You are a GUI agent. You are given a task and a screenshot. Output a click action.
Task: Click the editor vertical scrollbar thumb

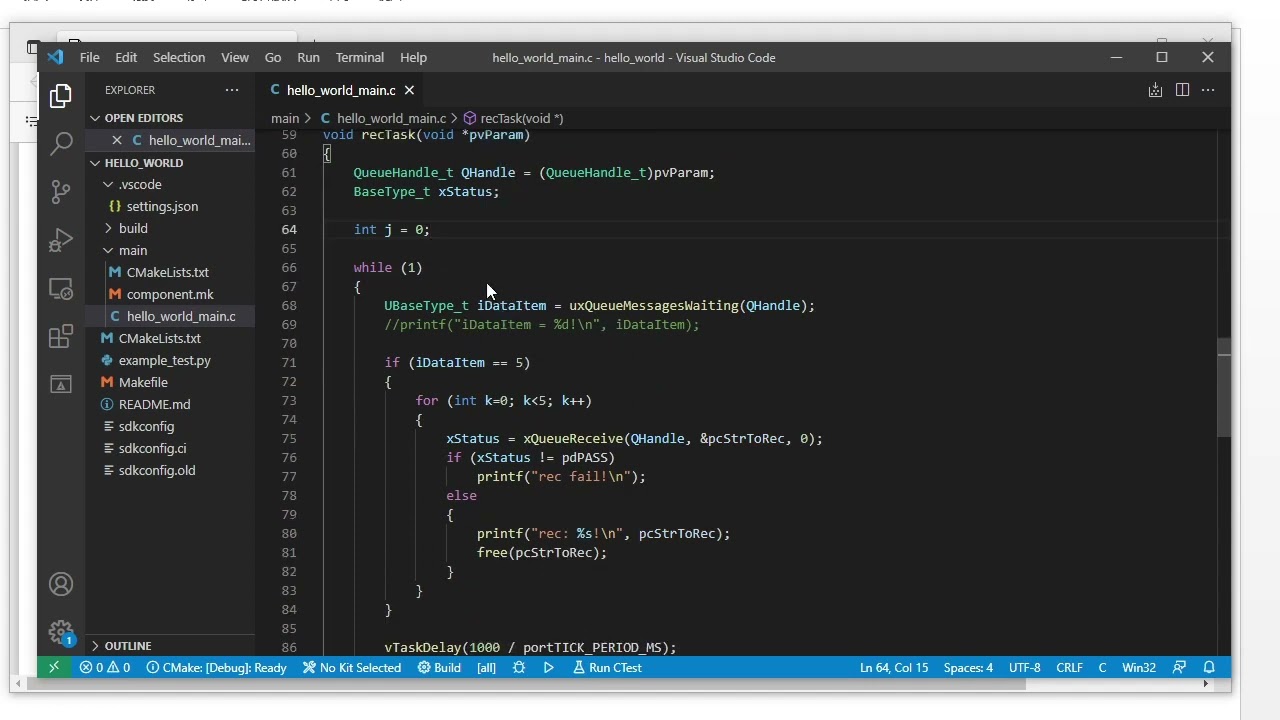point(1224,388)
